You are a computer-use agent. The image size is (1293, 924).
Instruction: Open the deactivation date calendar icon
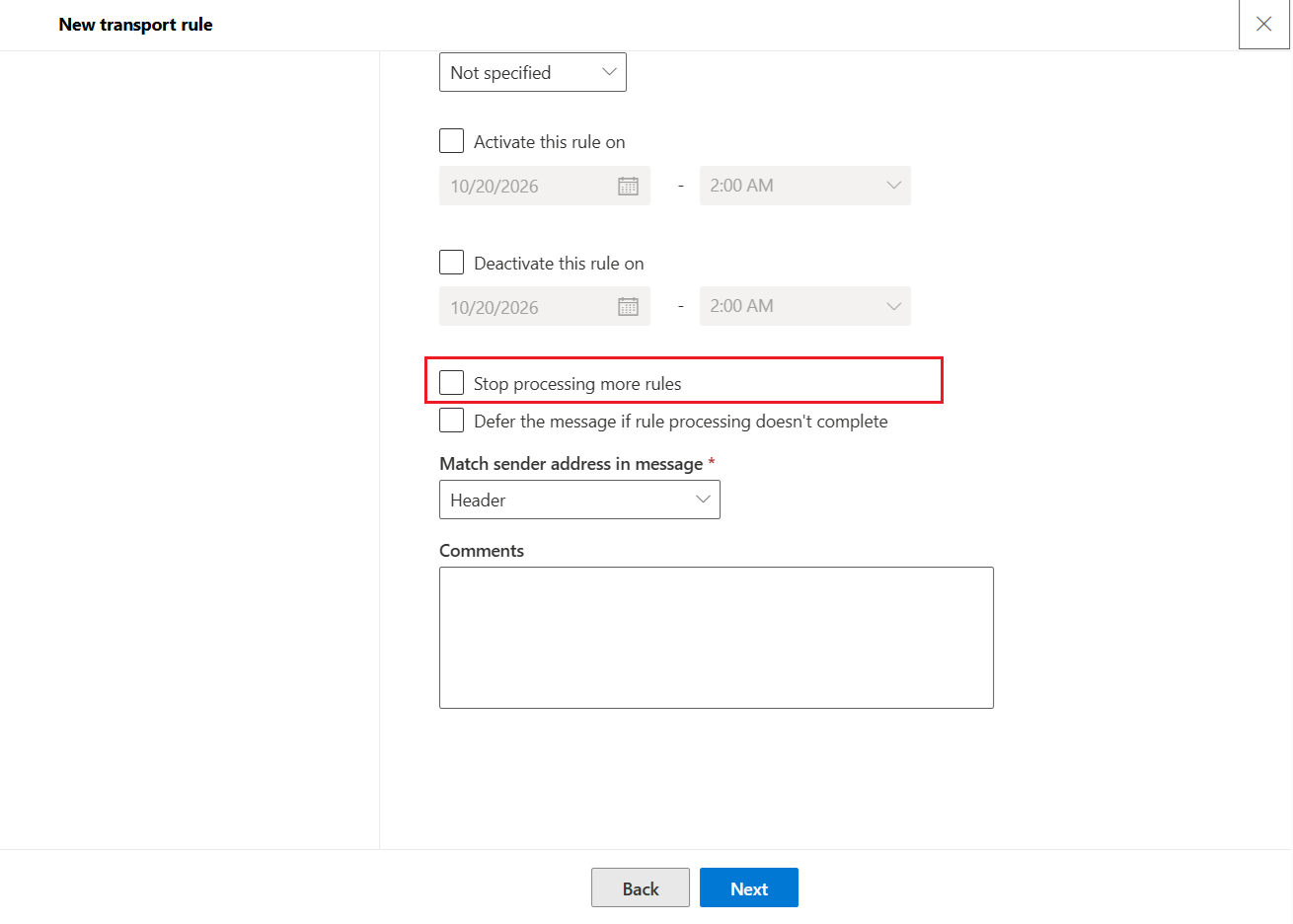[x=628, y=307]
